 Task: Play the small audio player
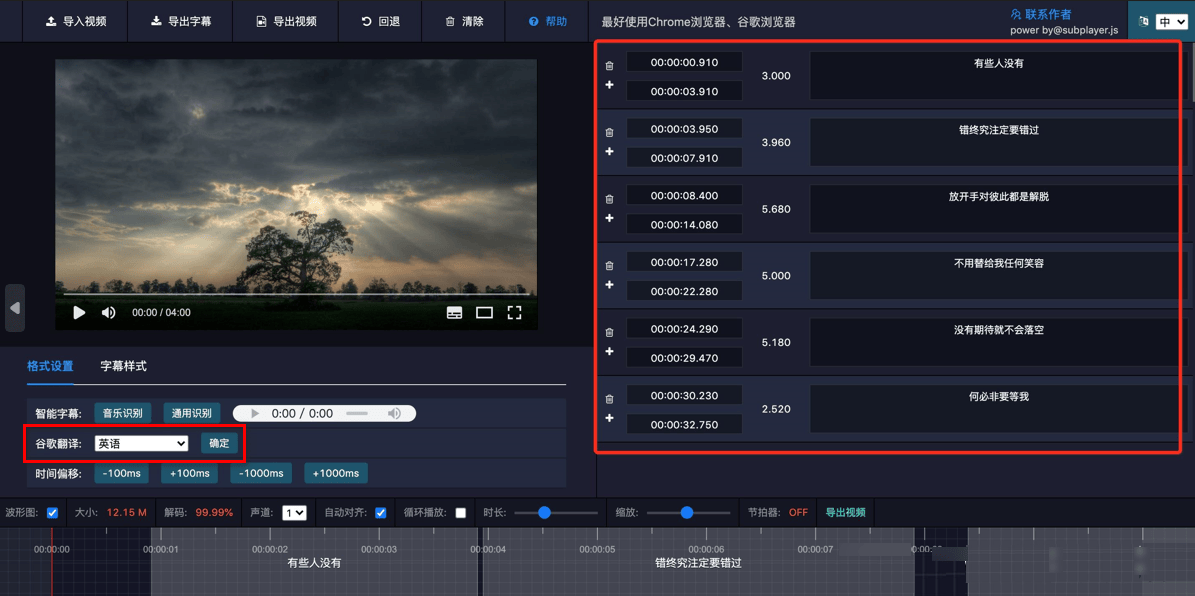tap(255, 413)
